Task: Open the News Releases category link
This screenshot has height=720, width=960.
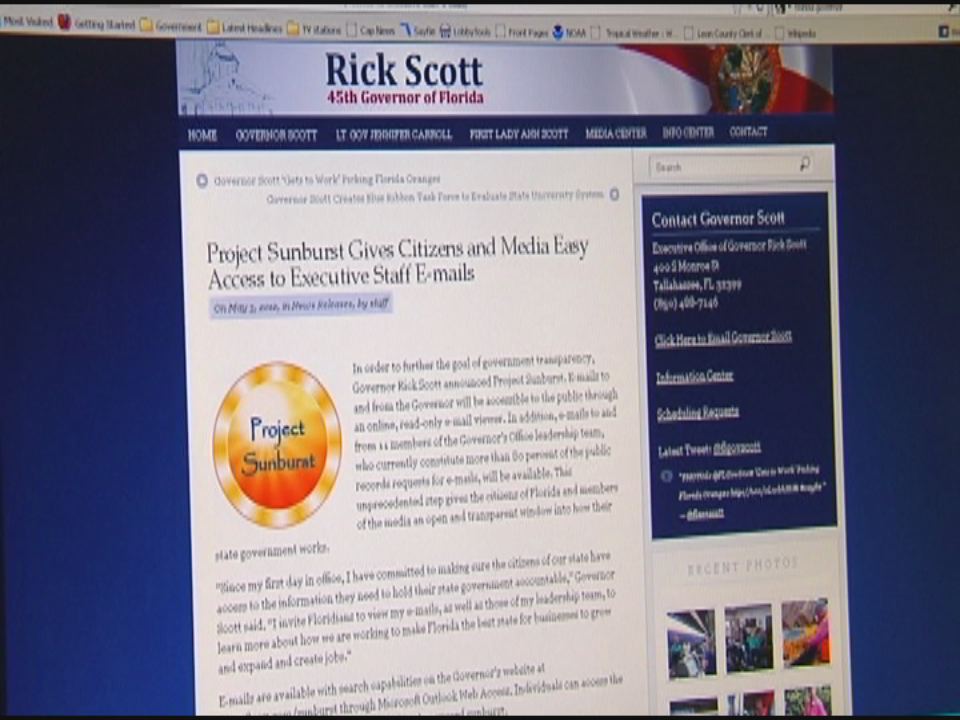Action: coord(321,305)
